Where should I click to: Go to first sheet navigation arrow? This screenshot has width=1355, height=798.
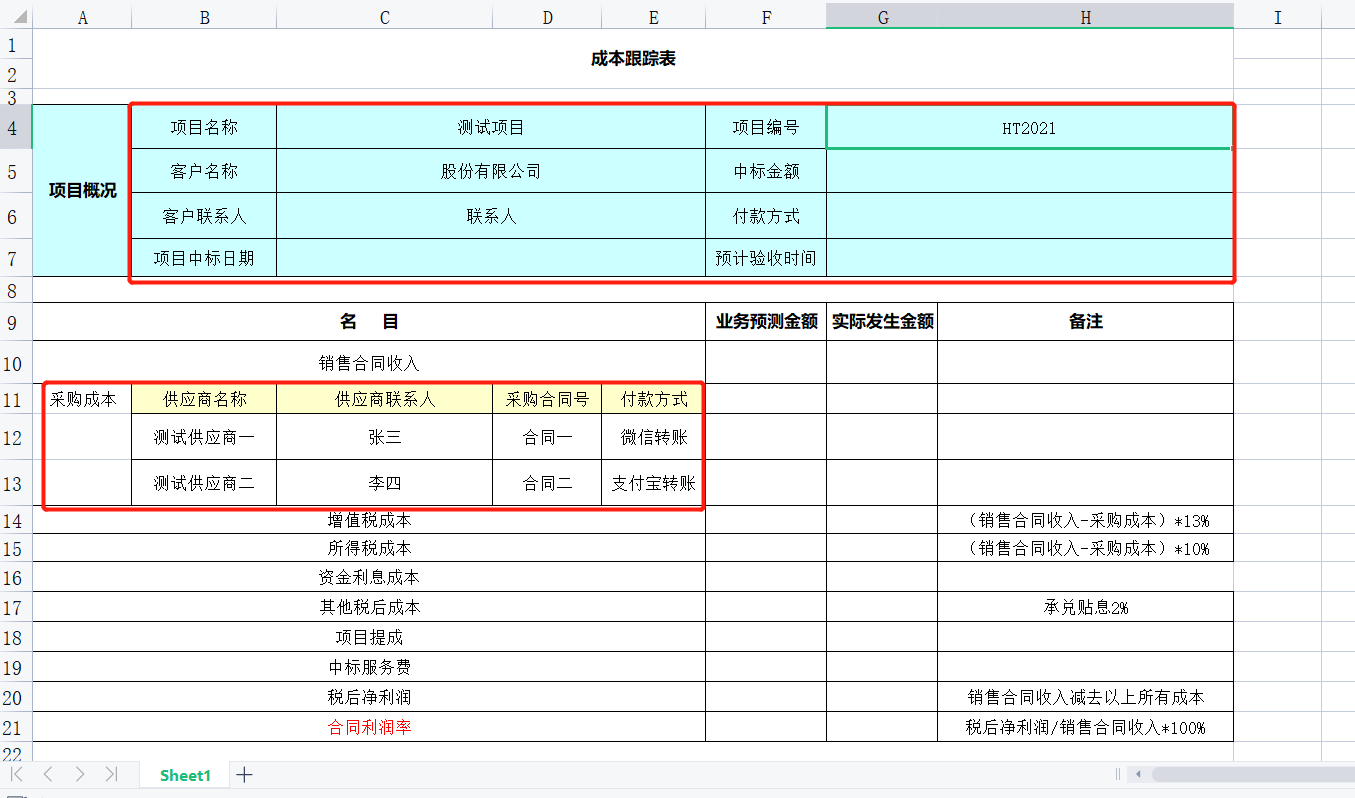coord(17,774)
